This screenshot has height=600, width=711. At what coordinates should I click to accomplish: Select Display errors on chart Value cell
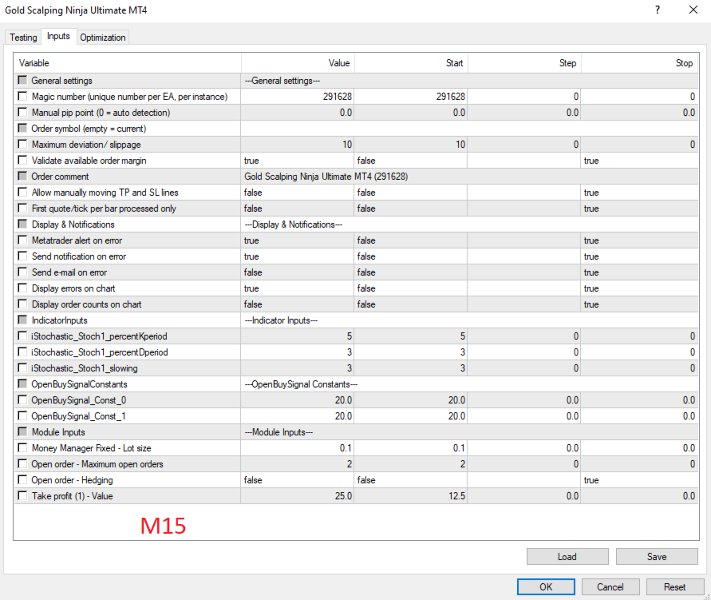click(x=297, y=288)
